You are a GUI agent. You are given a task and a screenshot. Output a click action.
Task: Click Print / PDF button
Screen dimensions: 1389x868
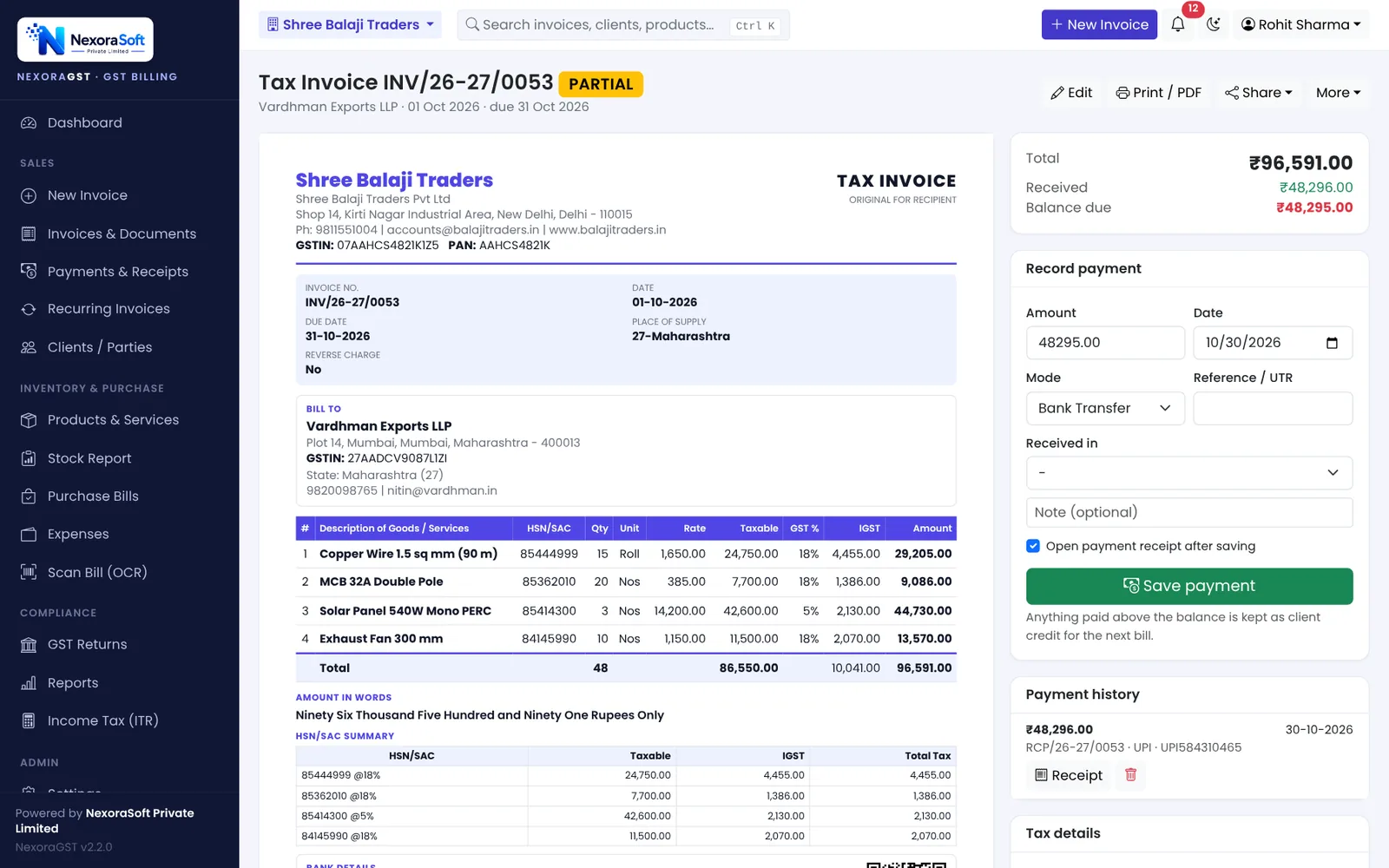pos(1159,93)
